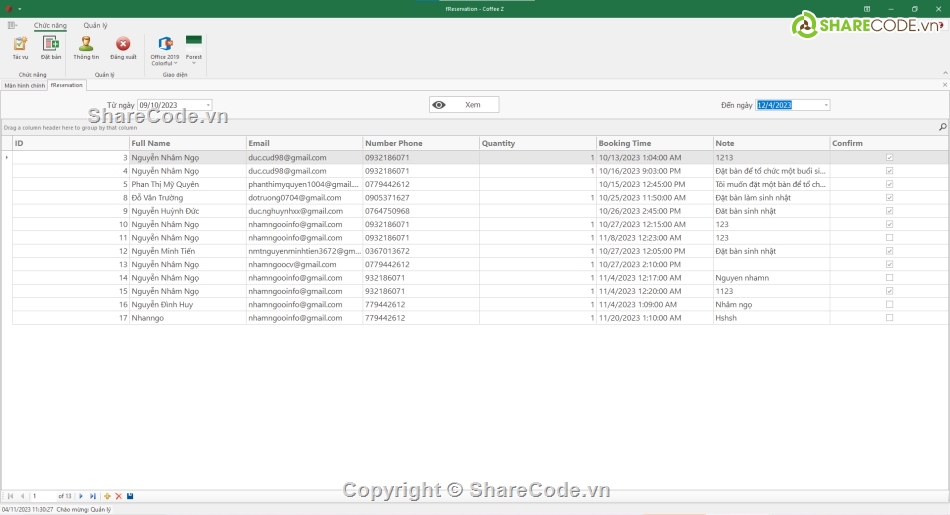Jump to last record in navigator
950x515 pixels.
tap(93, 496)
